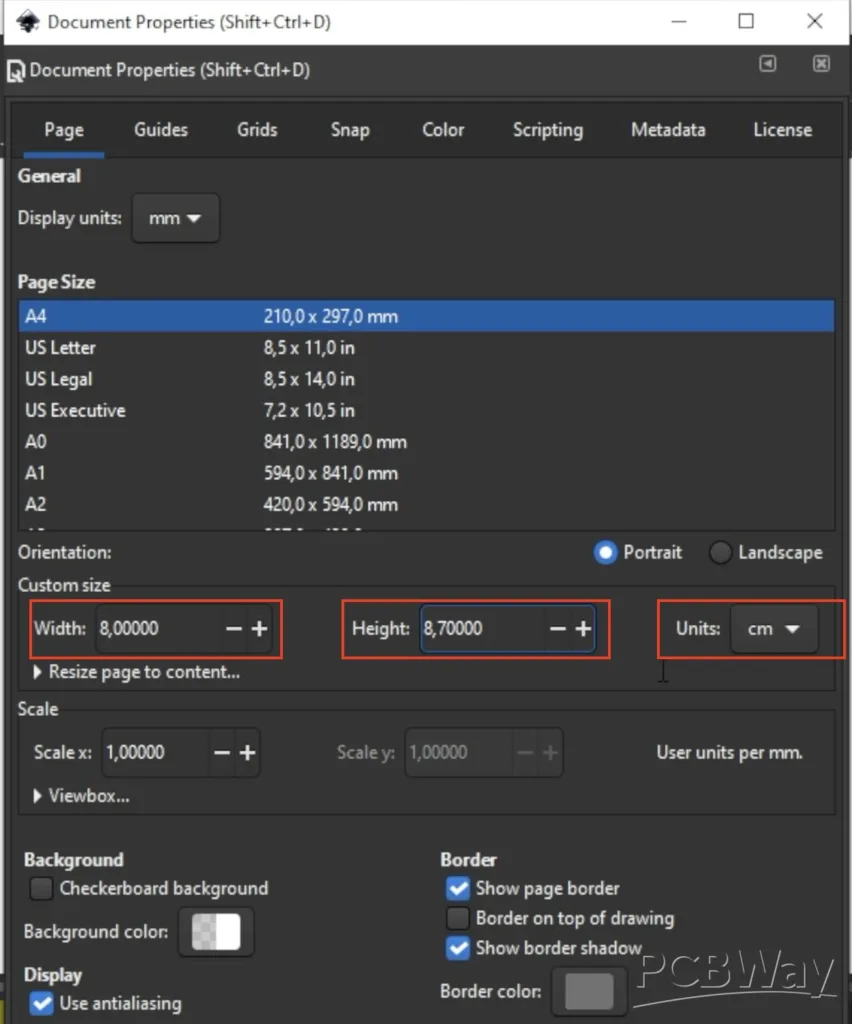Image resolution: width=852 pixels, height=1024 pixels.
Task: Decrease Width with the minus button
Action: coord(234,629)
